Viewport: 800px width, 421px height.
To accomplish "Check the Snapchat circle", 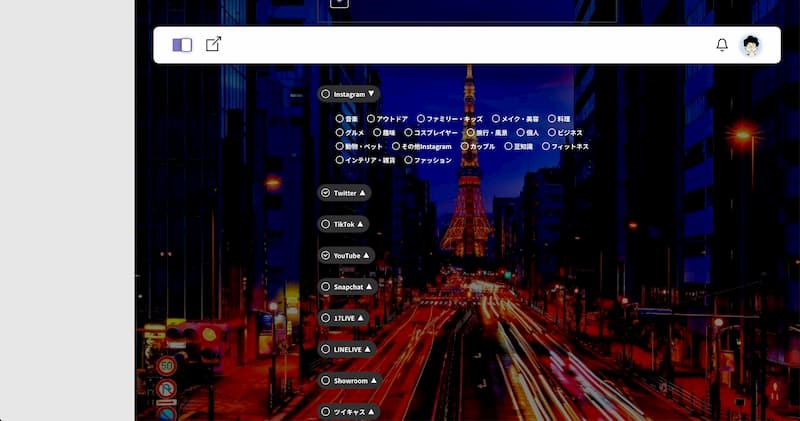I will point(326,287).
